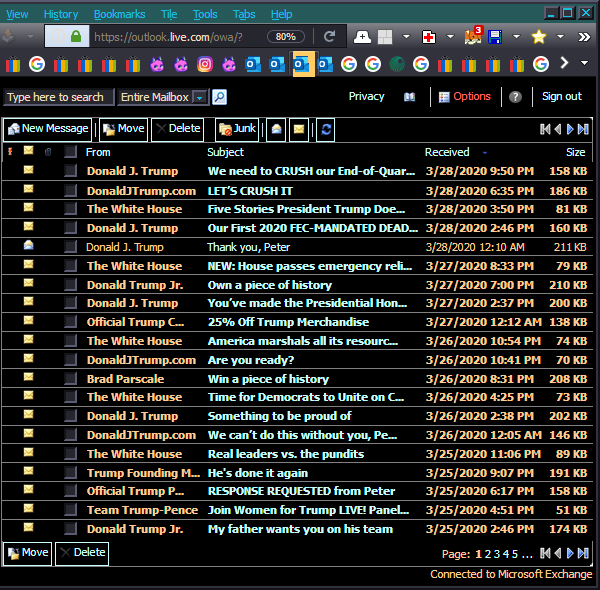Viewport: 600px width, 590px height.
Task: Toggle the select-all checkbox in header row
Action: pyautogui.click(x=70, y=152)
